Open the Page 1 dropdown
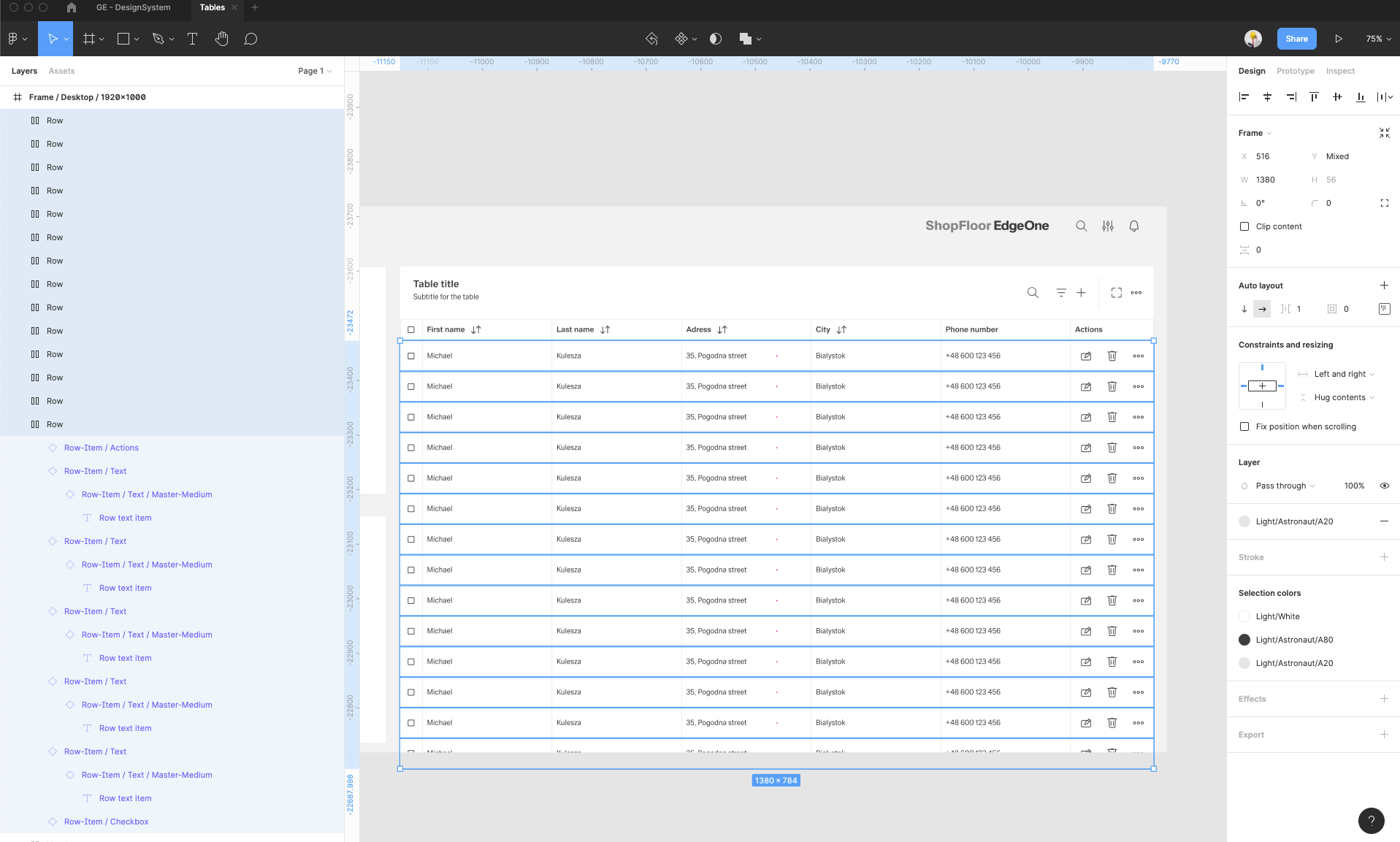The image size is (1400, 842). pos(315,71)
